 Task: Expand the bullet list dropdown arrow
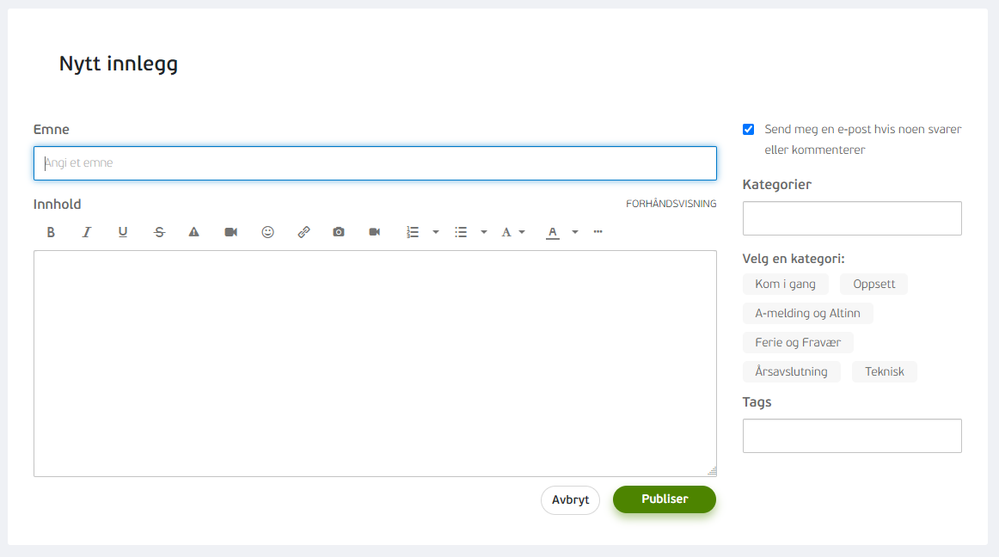click(x=484, y=232)
